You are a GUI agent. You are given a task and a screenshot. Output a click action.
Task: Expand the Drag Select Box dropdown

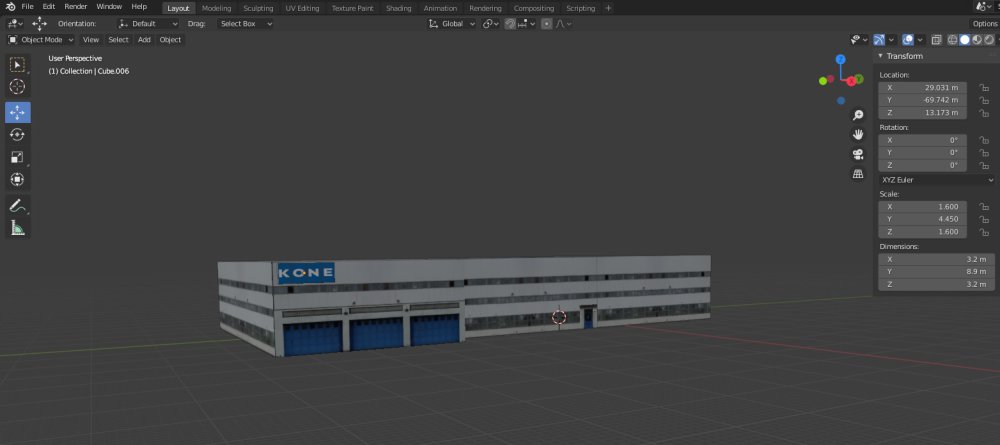(x=245, y=23)
